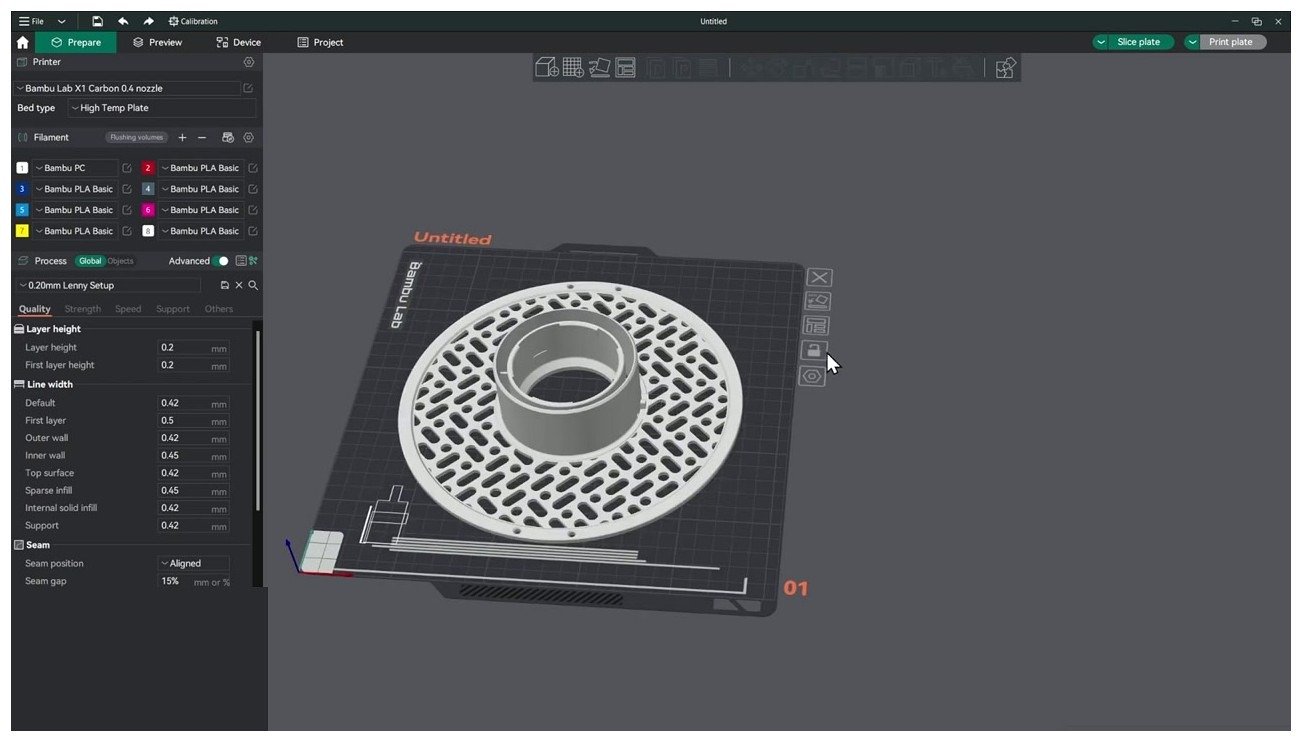1302x742 pixels.
Task: Click the process settings list icon
Action: [241, 261]
